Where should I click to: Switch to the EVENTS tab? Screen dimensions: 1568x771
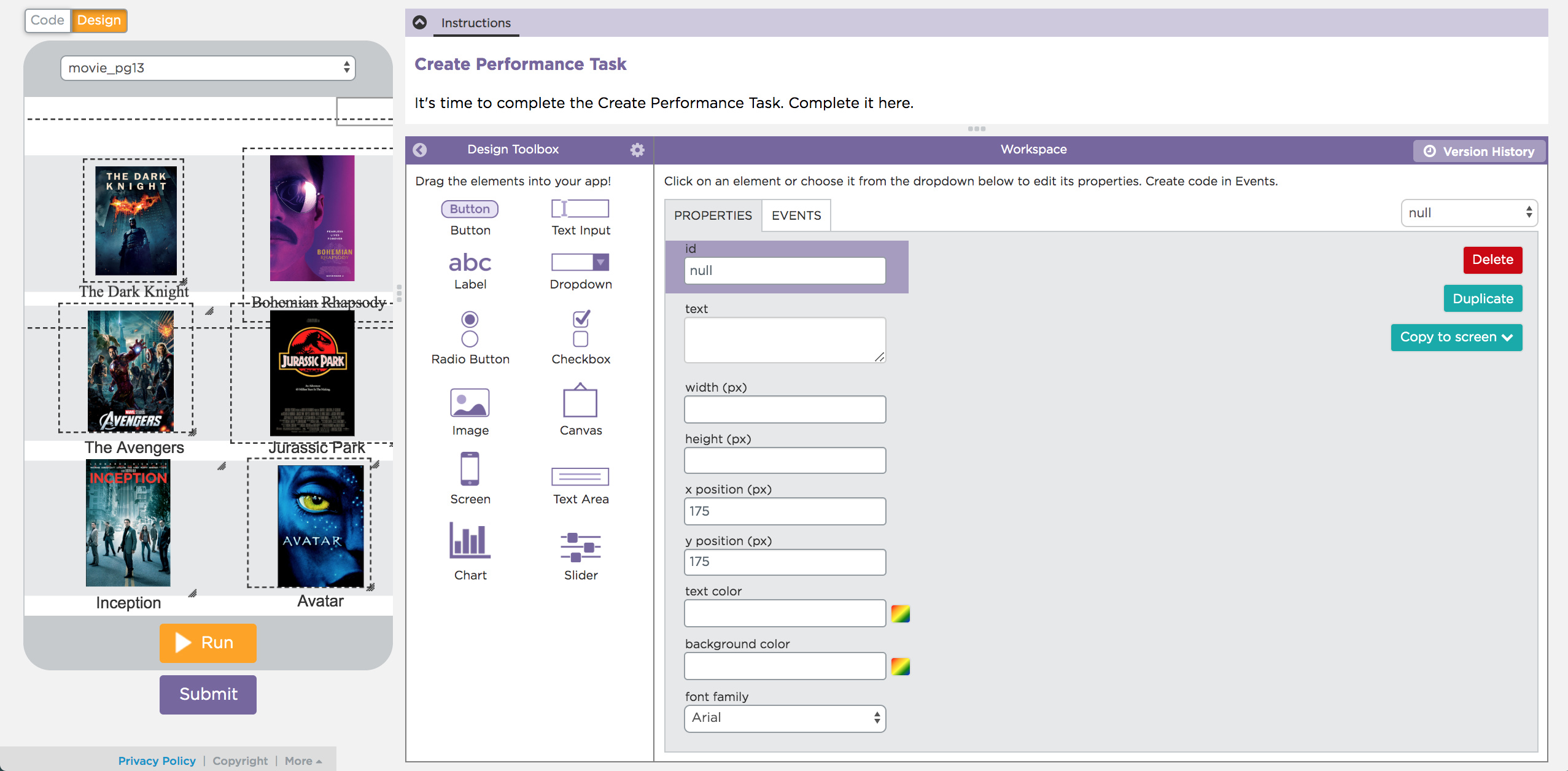[x=796, y=215]
